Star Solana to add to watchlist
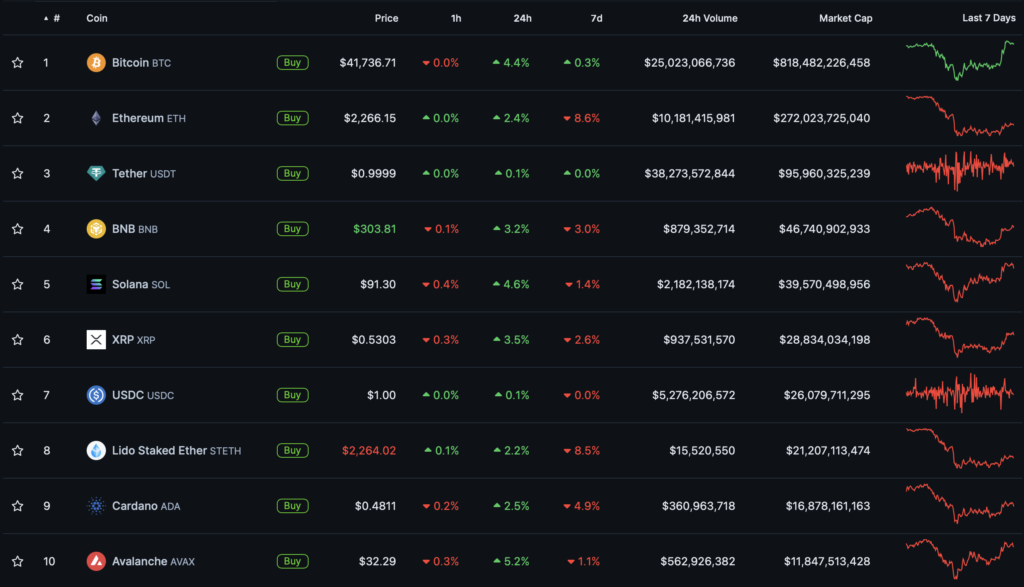Image resolution: width=1024 pixels, height=587 pixels. (17, 284)
